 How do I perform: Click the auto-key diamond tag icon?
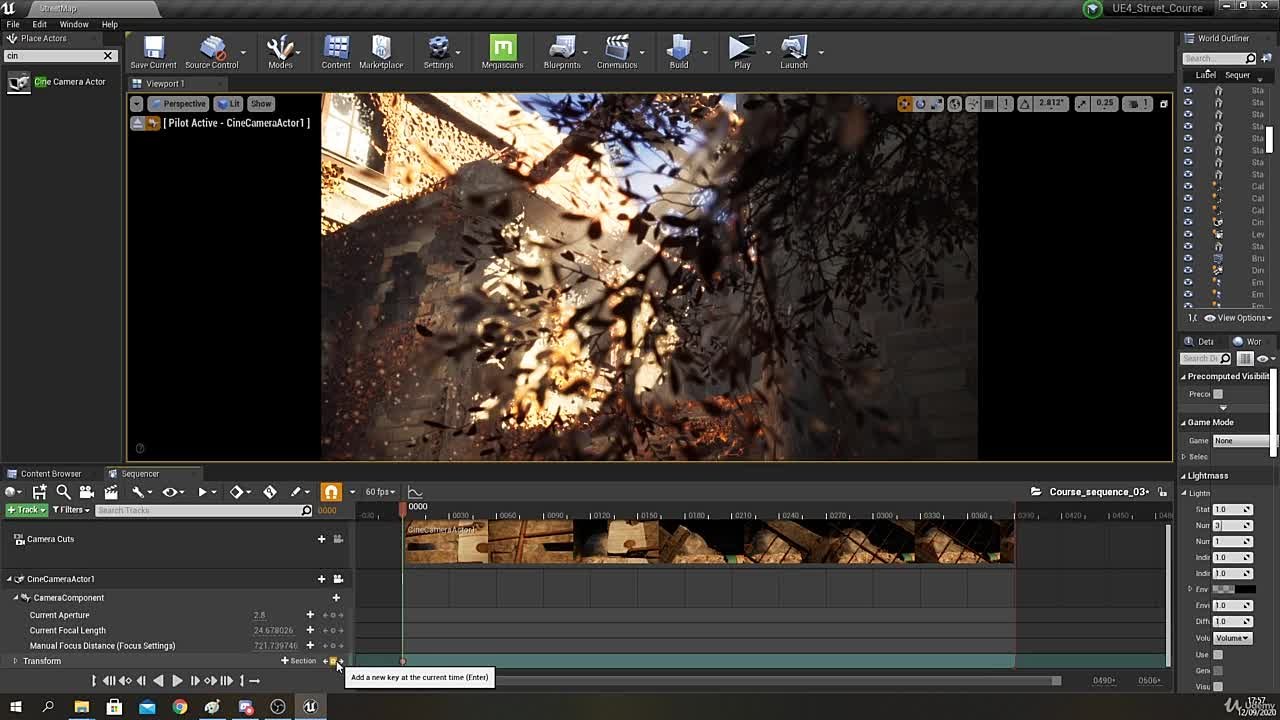(270, 491)
